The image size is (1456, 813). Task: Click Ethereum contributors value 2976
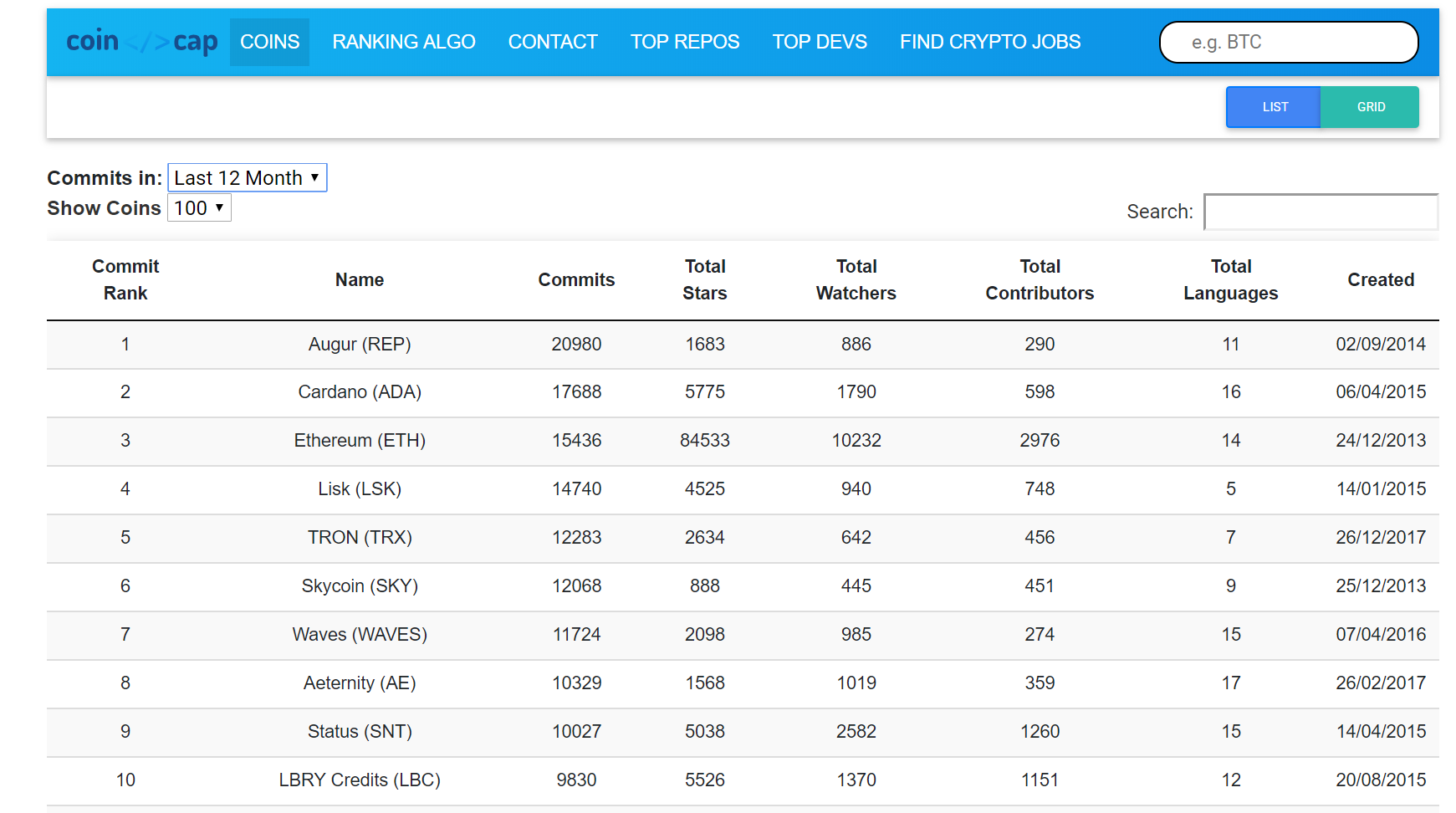[x=1040, y=441]
